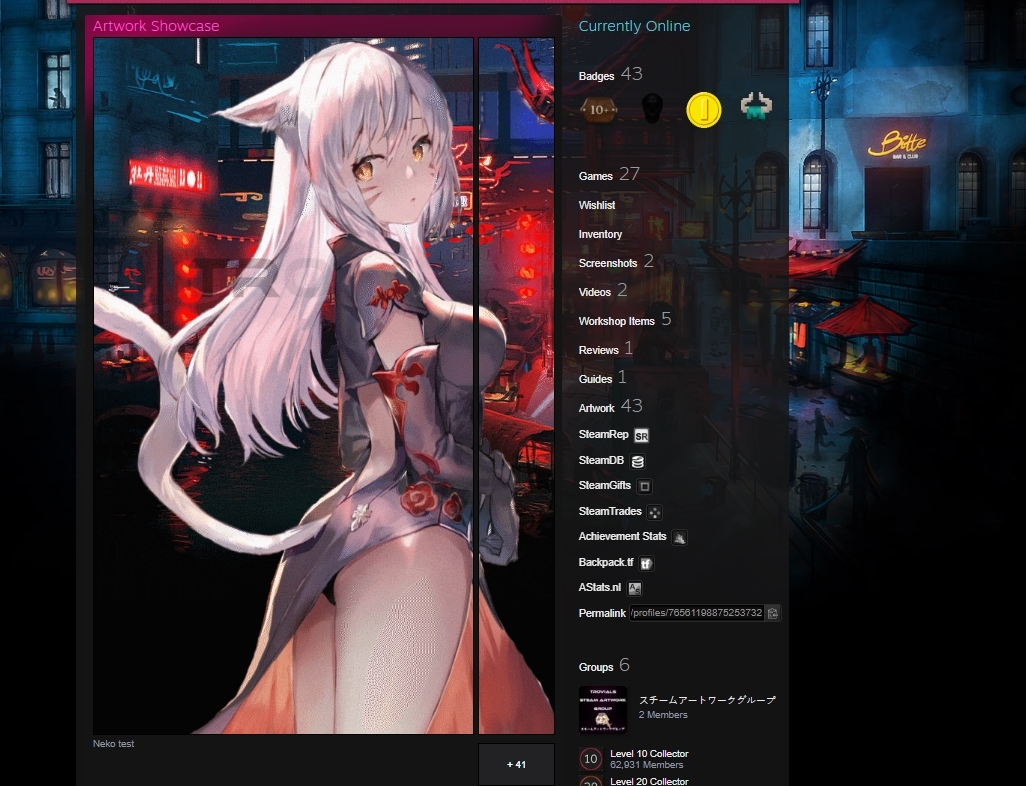Open Workshop Items
Viewport: 1026px width, 786px height.
pyautogui.click(x=616, y=321)
